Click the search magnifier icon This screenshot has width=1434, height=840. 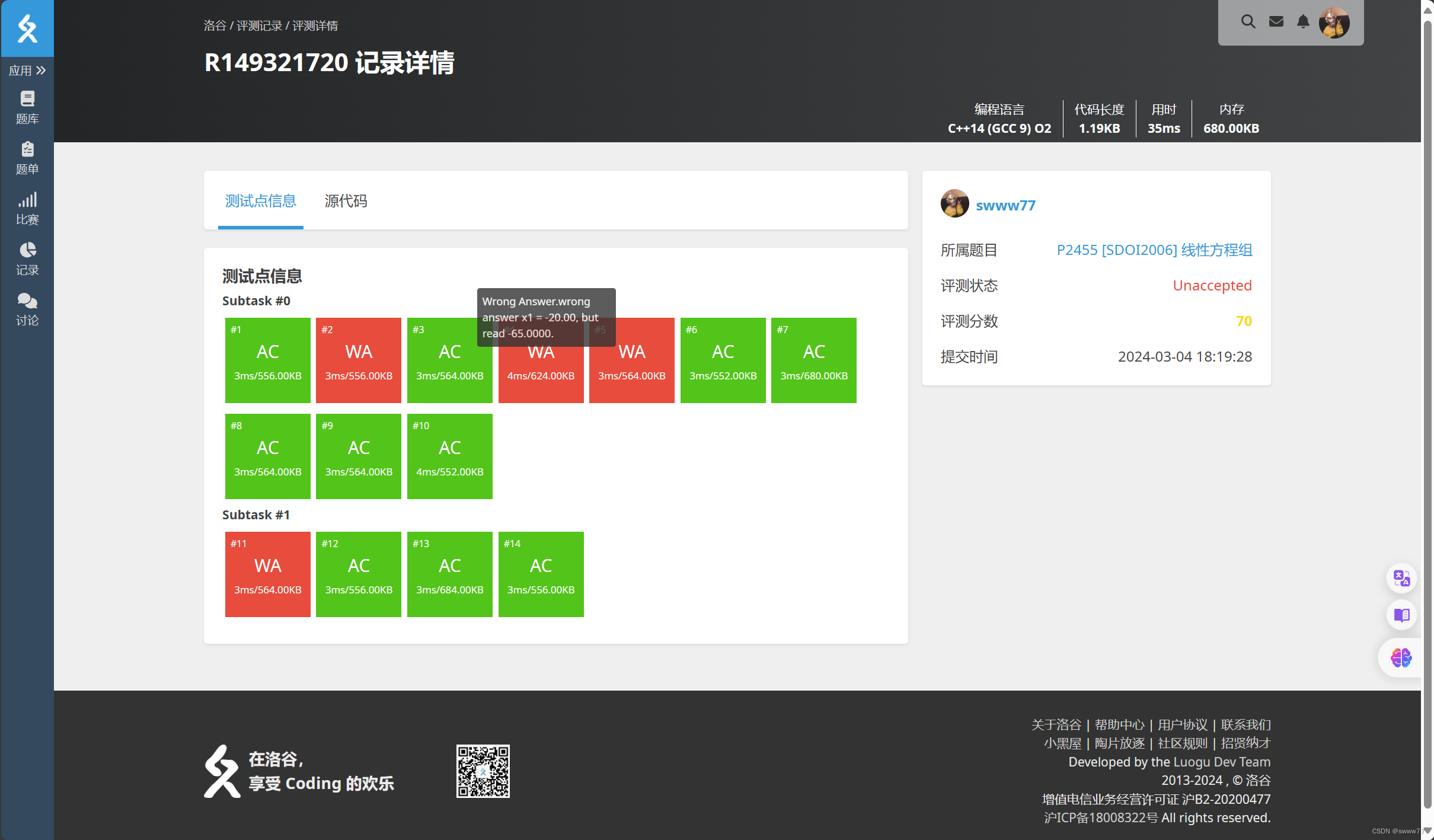tap(1248, 22)
